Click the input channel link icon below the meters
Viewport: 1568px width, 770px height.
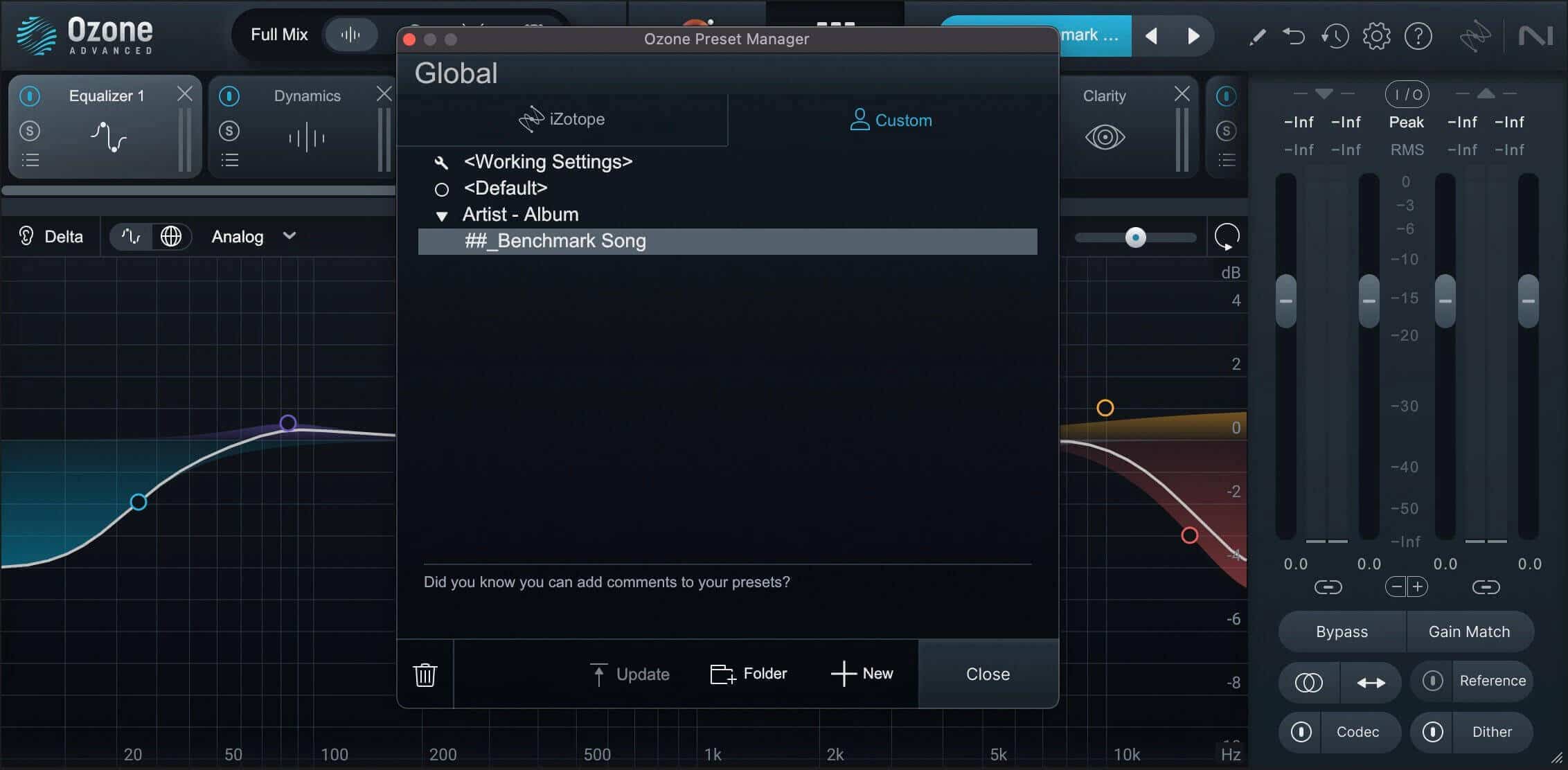click(x=1328, y=587)
